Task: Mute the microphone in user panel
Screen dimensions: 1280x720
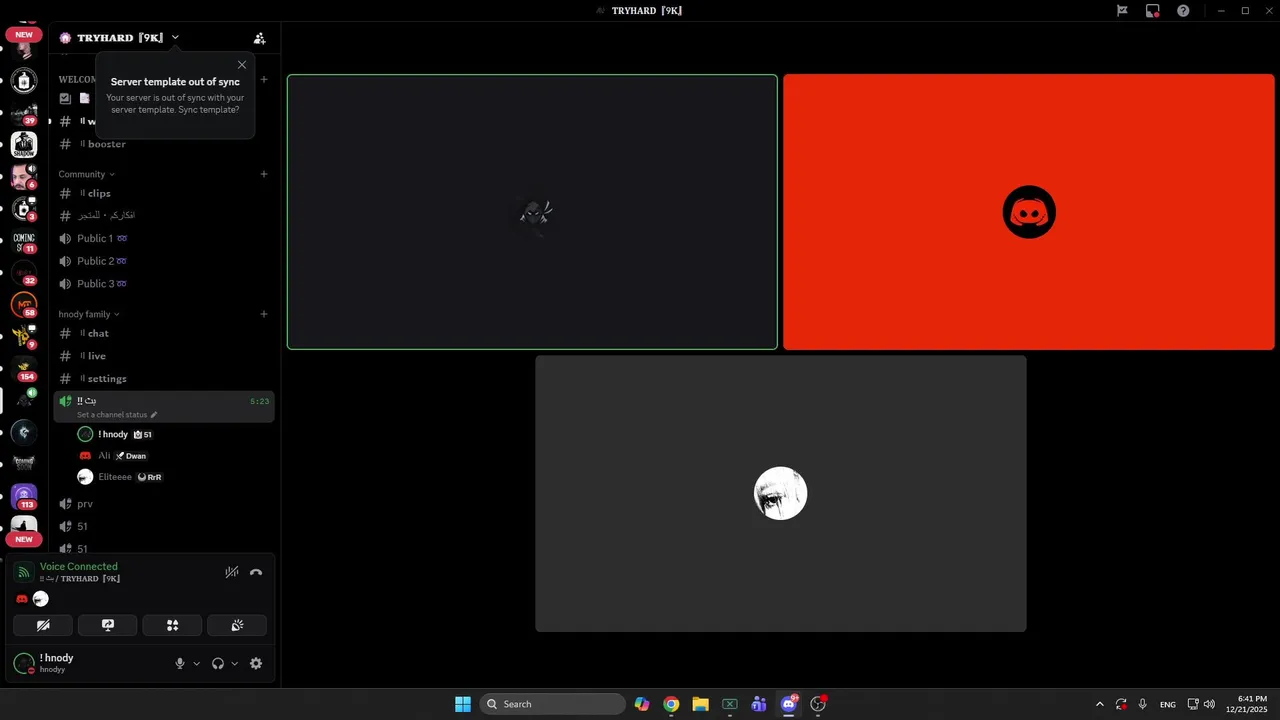Action: click(180, 663)
